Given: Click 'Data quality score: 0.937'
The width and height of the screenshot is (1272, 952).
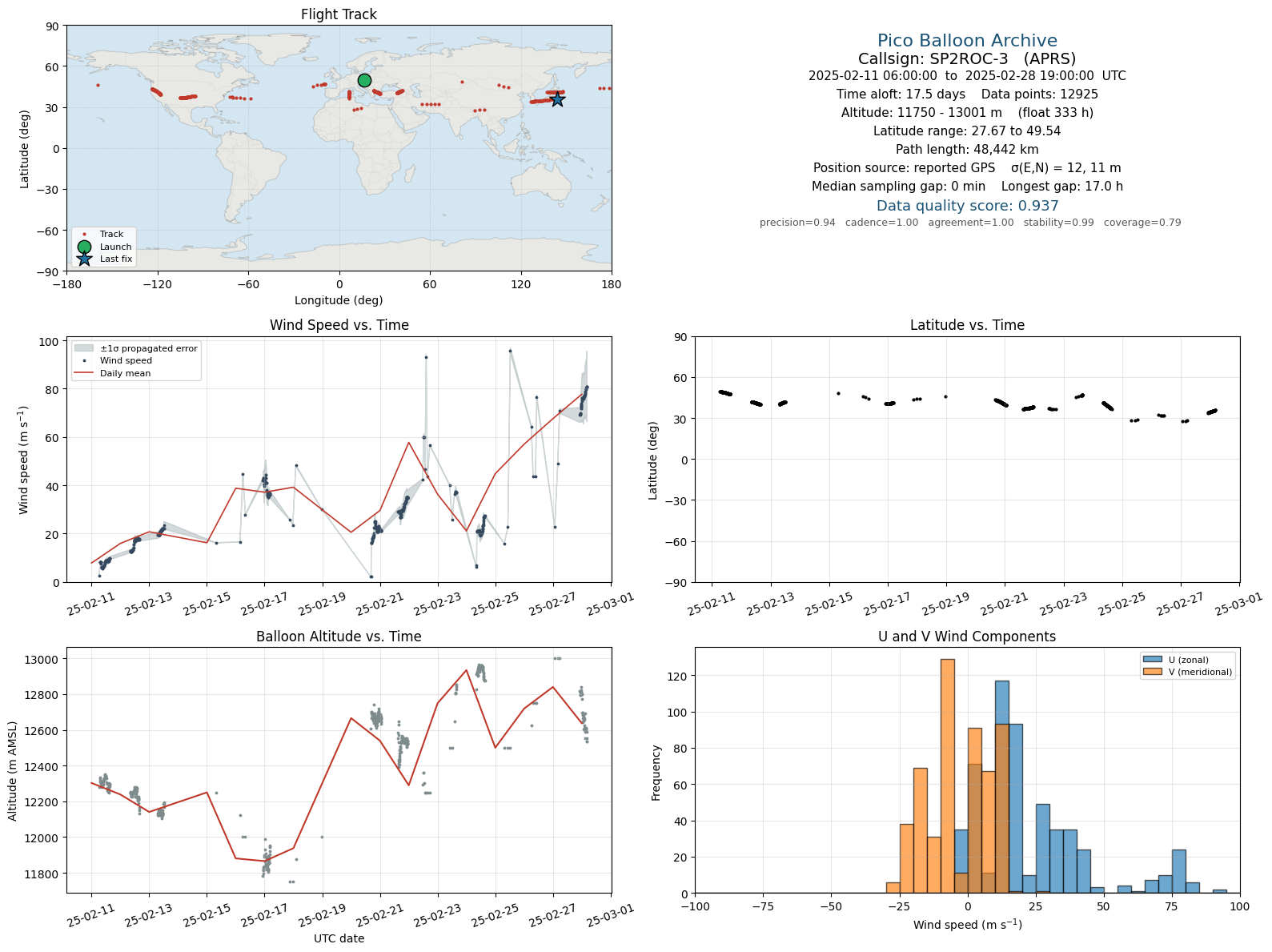Looking at the screenshot, I should 967,206.
